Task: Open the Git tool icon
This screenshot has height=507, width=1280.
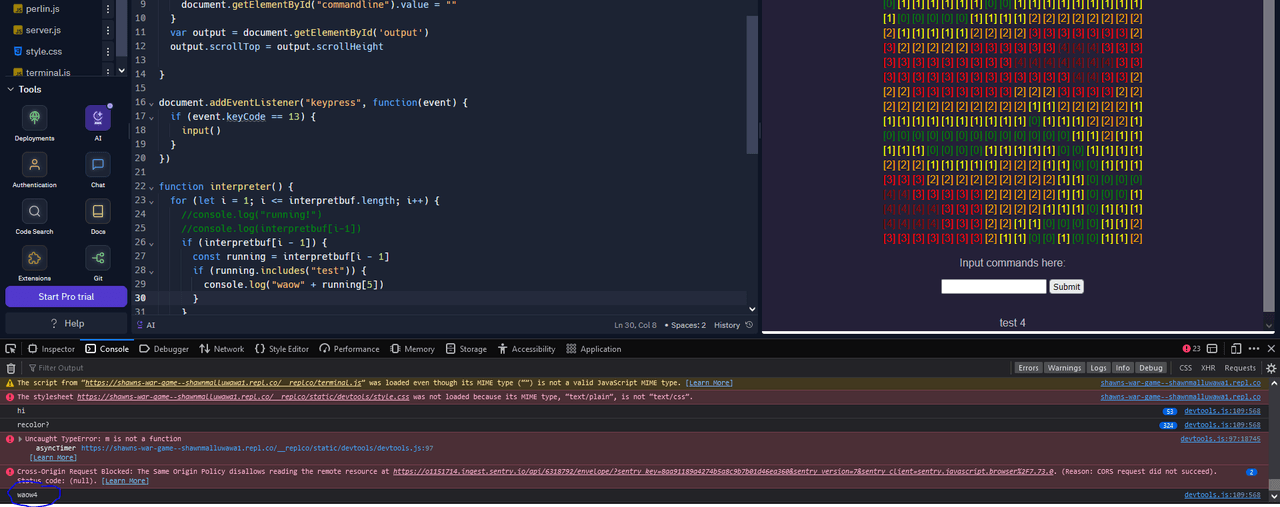Action: coord(98,259)
